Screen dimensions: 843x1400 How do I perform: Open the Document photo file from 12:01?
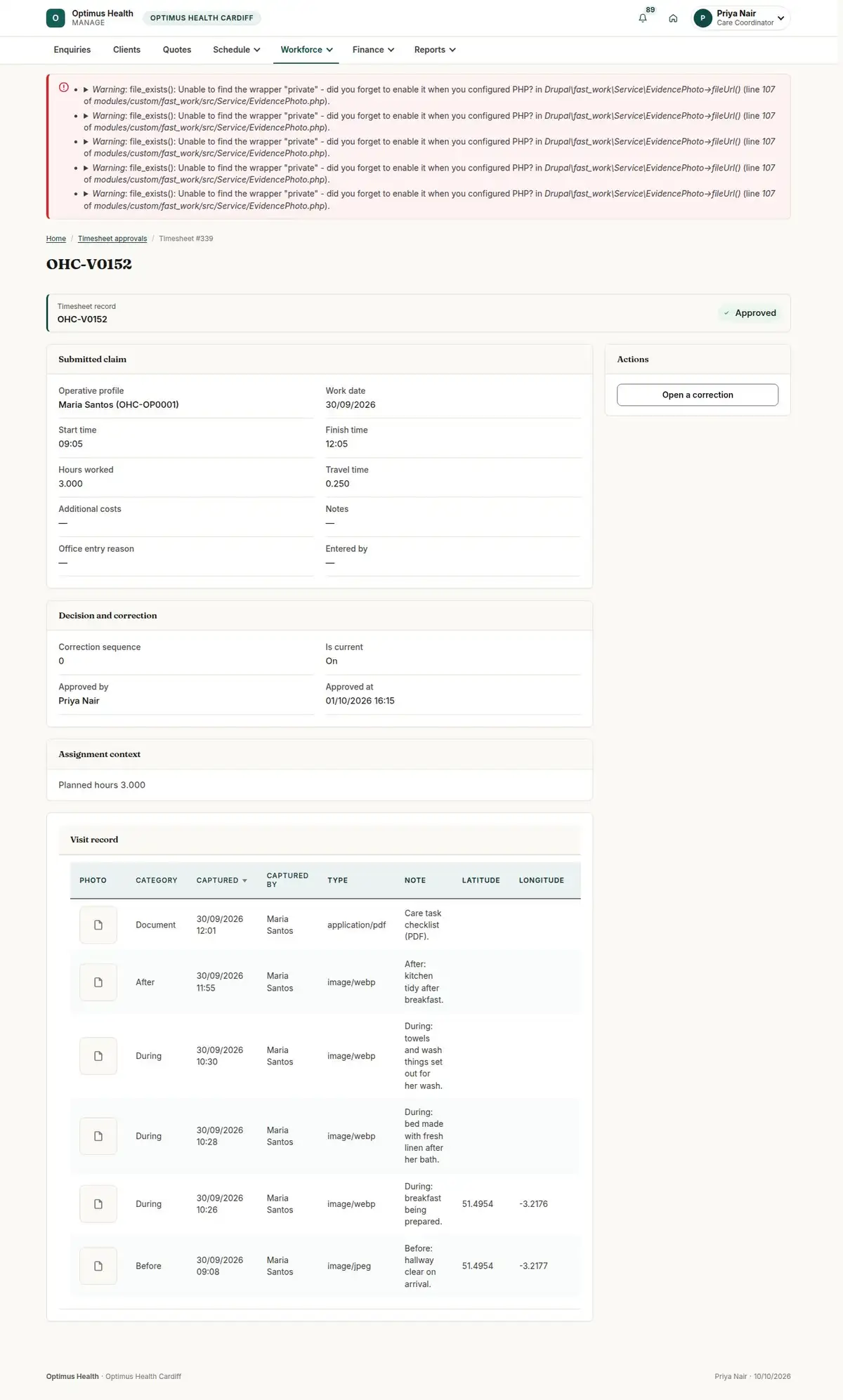(98, 925)
